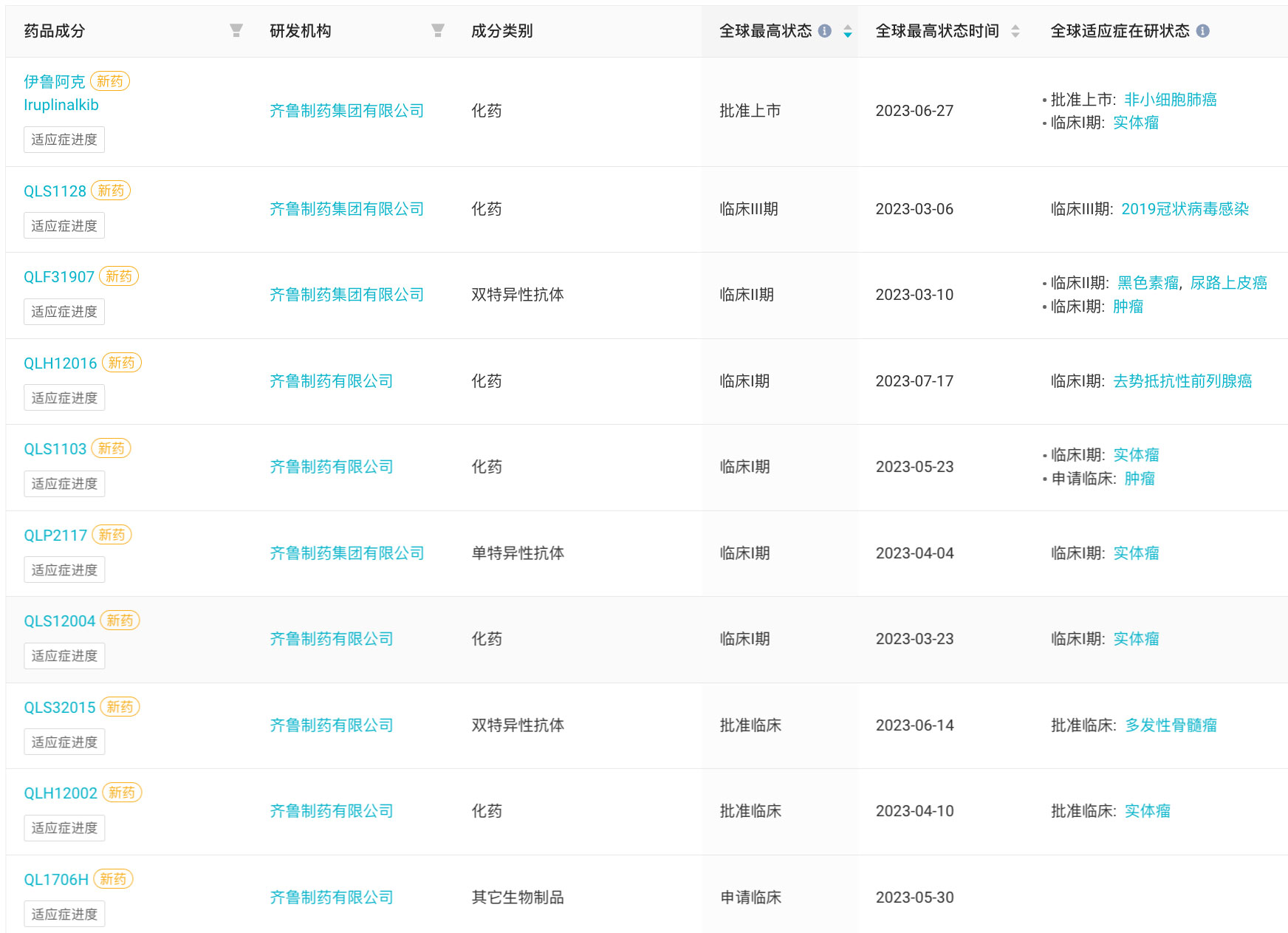Viewport: 1288px width, 933px height.
Task: Open 适应症进度 button under QLS1128
Action: pyautogui.click(x=64, y=226)
